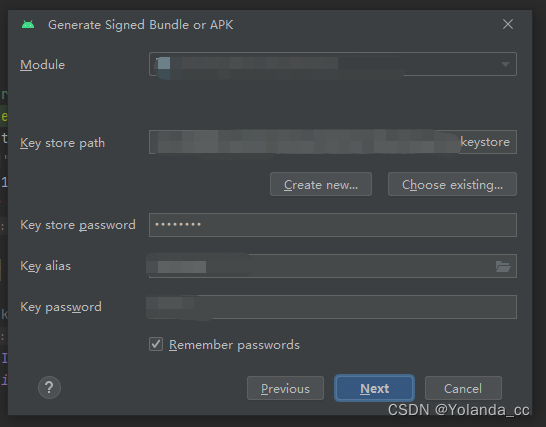The width and height of the screenshot is (546, 427).
Task: Click the Remember passwords label text
Action: [234, 345]
